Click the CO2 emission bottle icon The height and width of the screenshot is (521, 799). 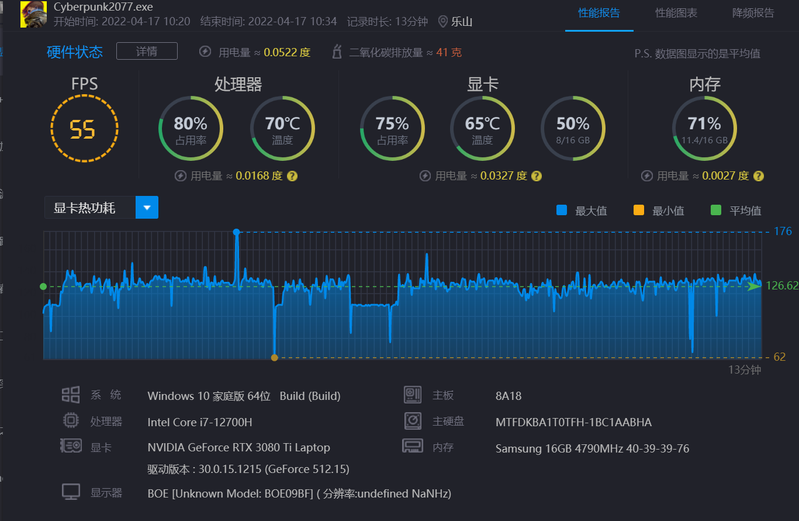pos(337,52)
